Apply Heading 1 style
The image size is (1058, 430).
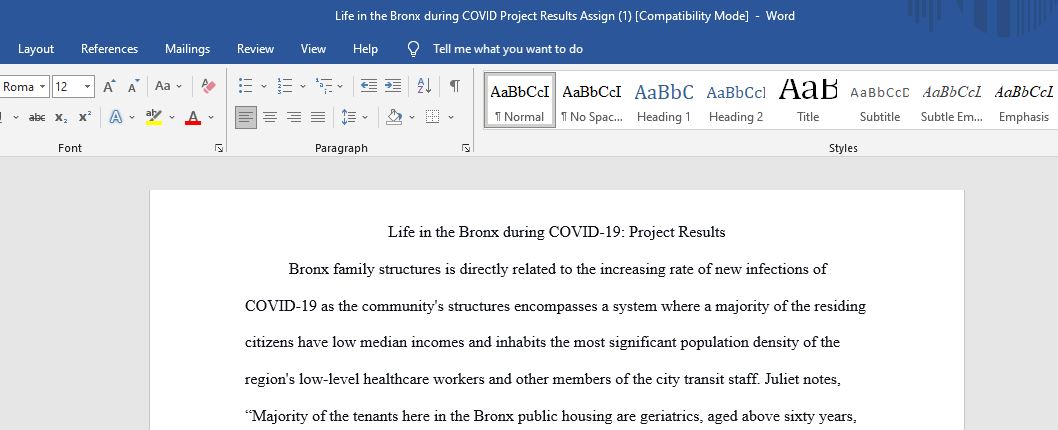click(664, 100)
